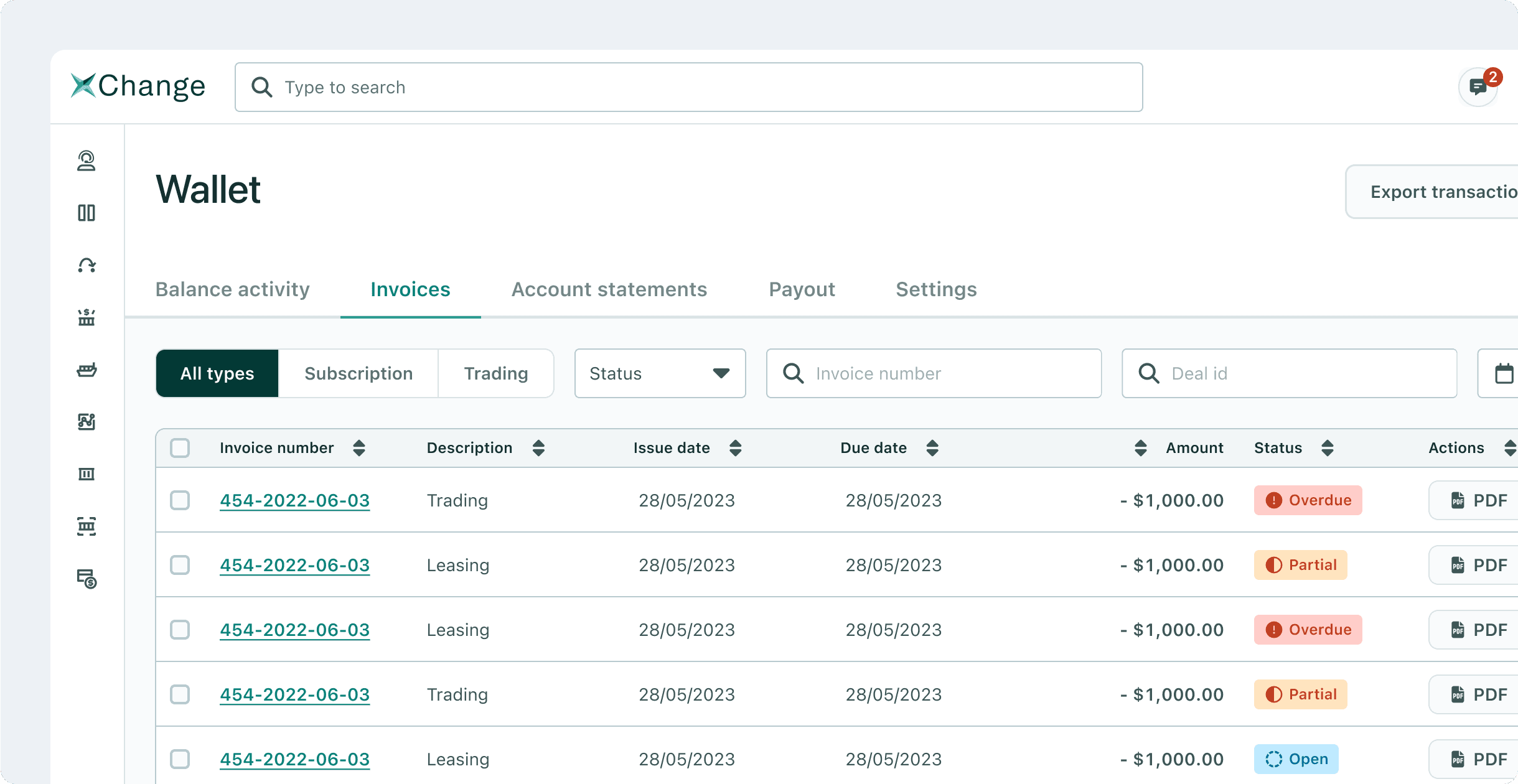
Task: Click the Export transactions button
Action: click(1431, 192)
